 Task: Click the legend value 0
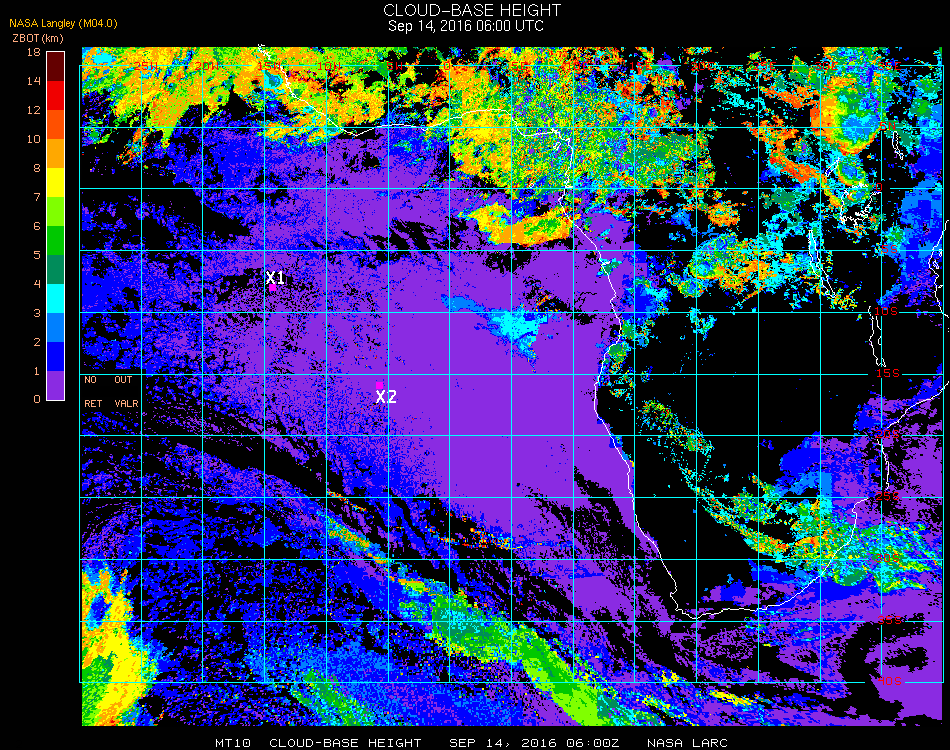pyautogui.click(x=37, y=399)
